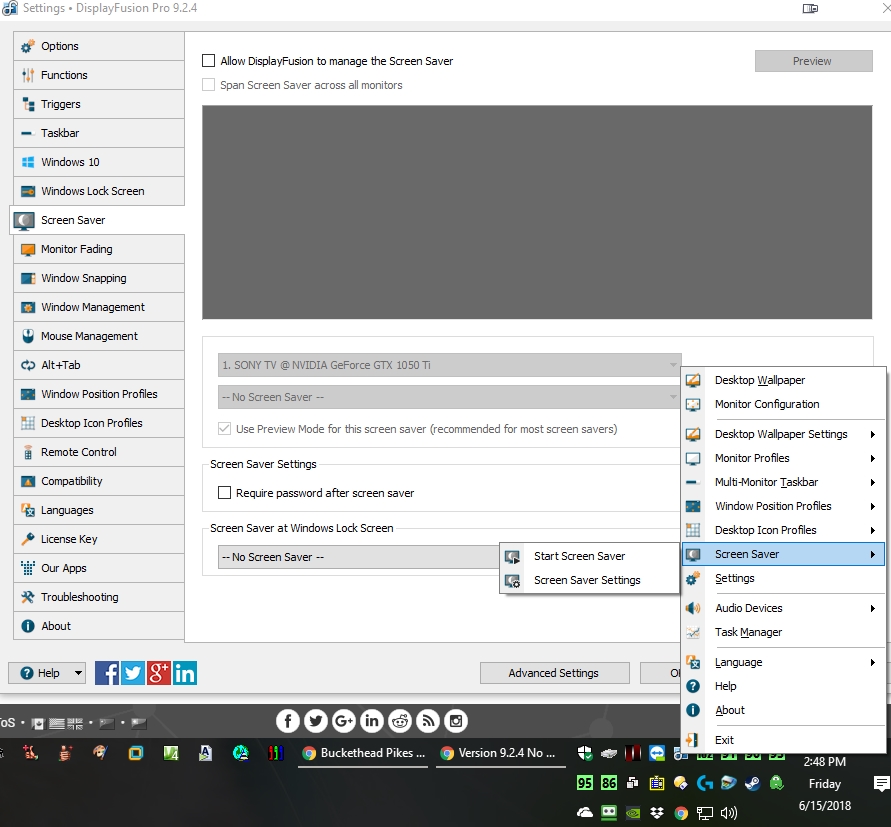Click the Advanced Settings button

click(553, 673)
